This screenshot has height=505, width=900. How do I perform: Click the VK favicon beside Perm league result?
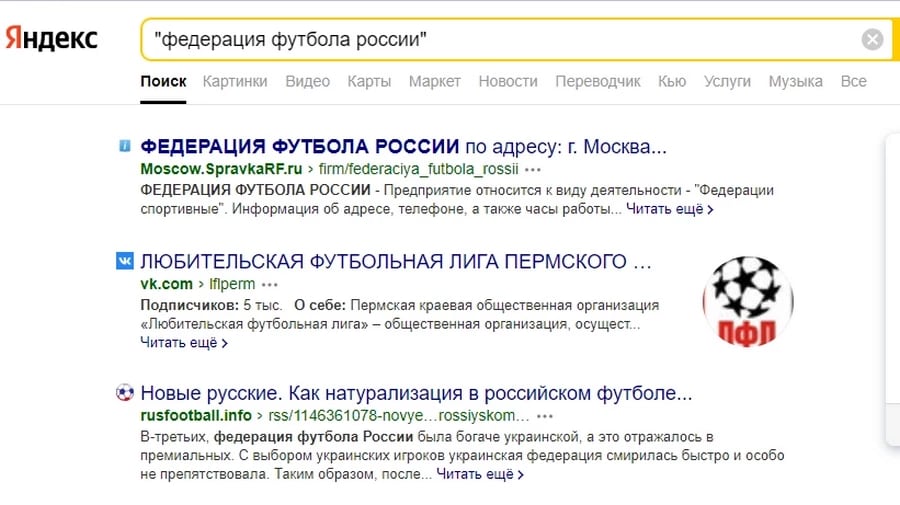(125, 261)
